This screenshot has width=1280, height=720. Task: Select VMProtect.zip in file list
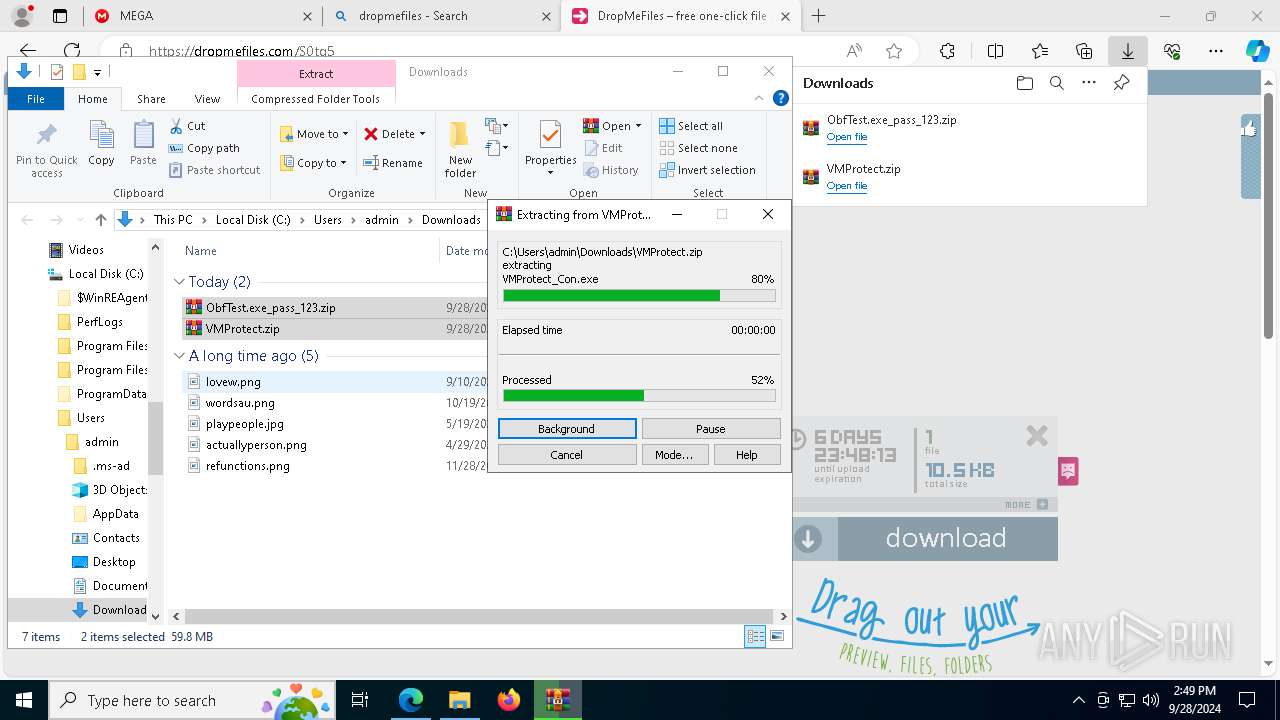click(243, 328)
